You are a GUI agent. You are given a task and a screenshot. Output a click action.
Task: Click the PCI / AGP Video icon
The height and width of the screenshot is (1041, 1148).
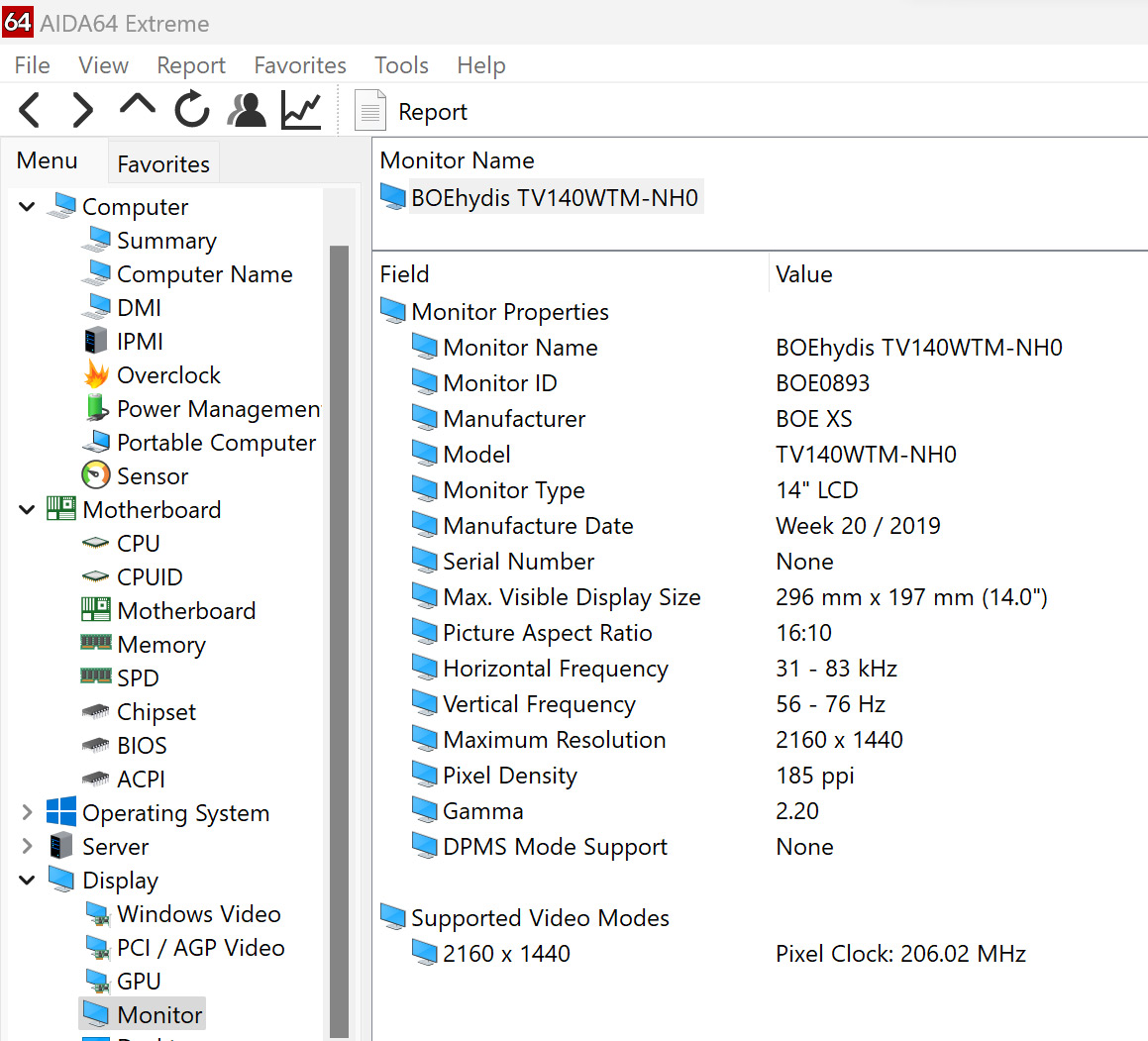click(97, 947)
